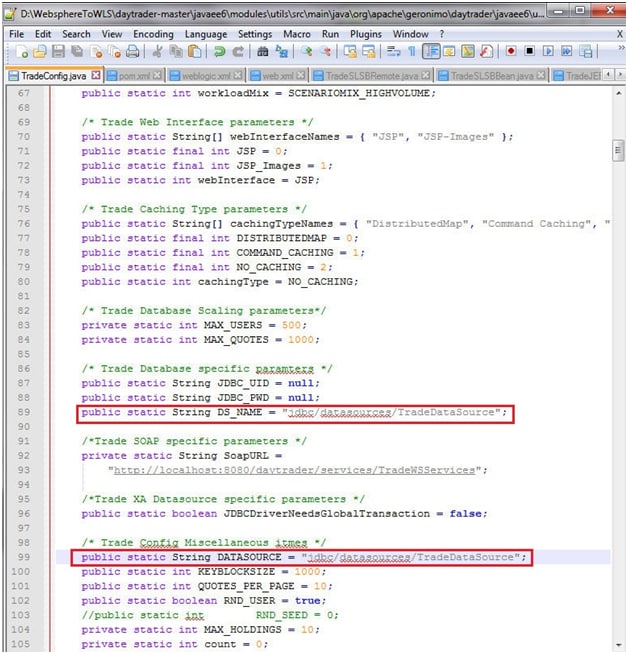Image resolution: width=628 pixels, height=654 pixels.
Task: Open the Edit menu
Action: point(43,34)
